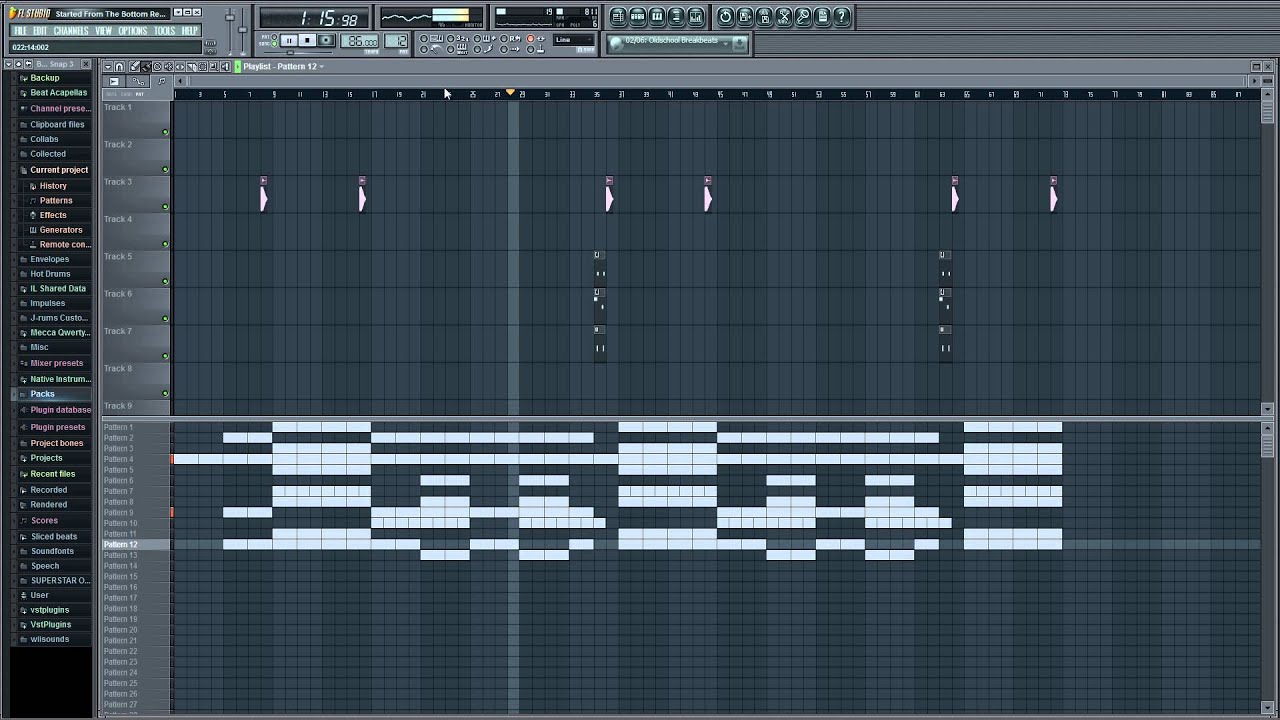Open the project info page icon
The width and height of the screenshot is (1280, 720).
(x=823, y=16)
